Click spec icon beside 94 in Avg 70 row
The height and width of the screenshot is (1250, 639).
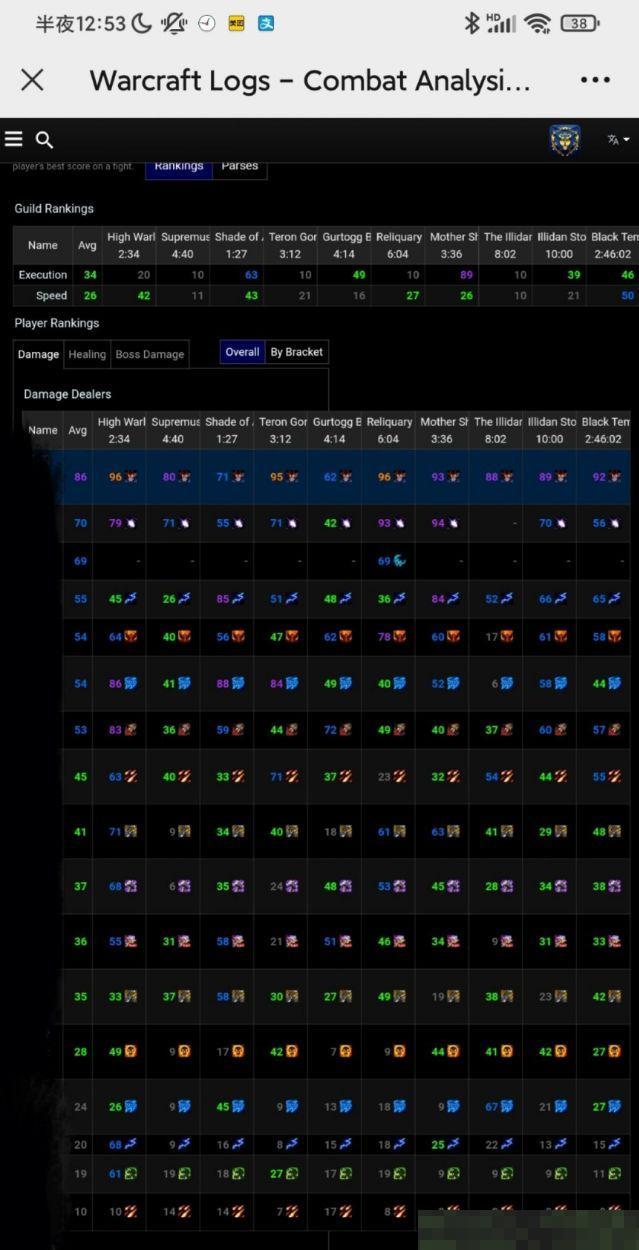(x=453, y=523)
